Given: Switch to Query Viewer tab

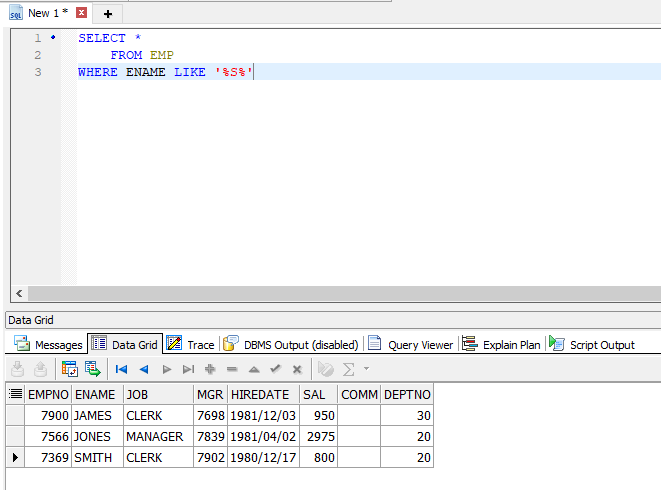Looking at the screenshot, I should pos(410,345).
